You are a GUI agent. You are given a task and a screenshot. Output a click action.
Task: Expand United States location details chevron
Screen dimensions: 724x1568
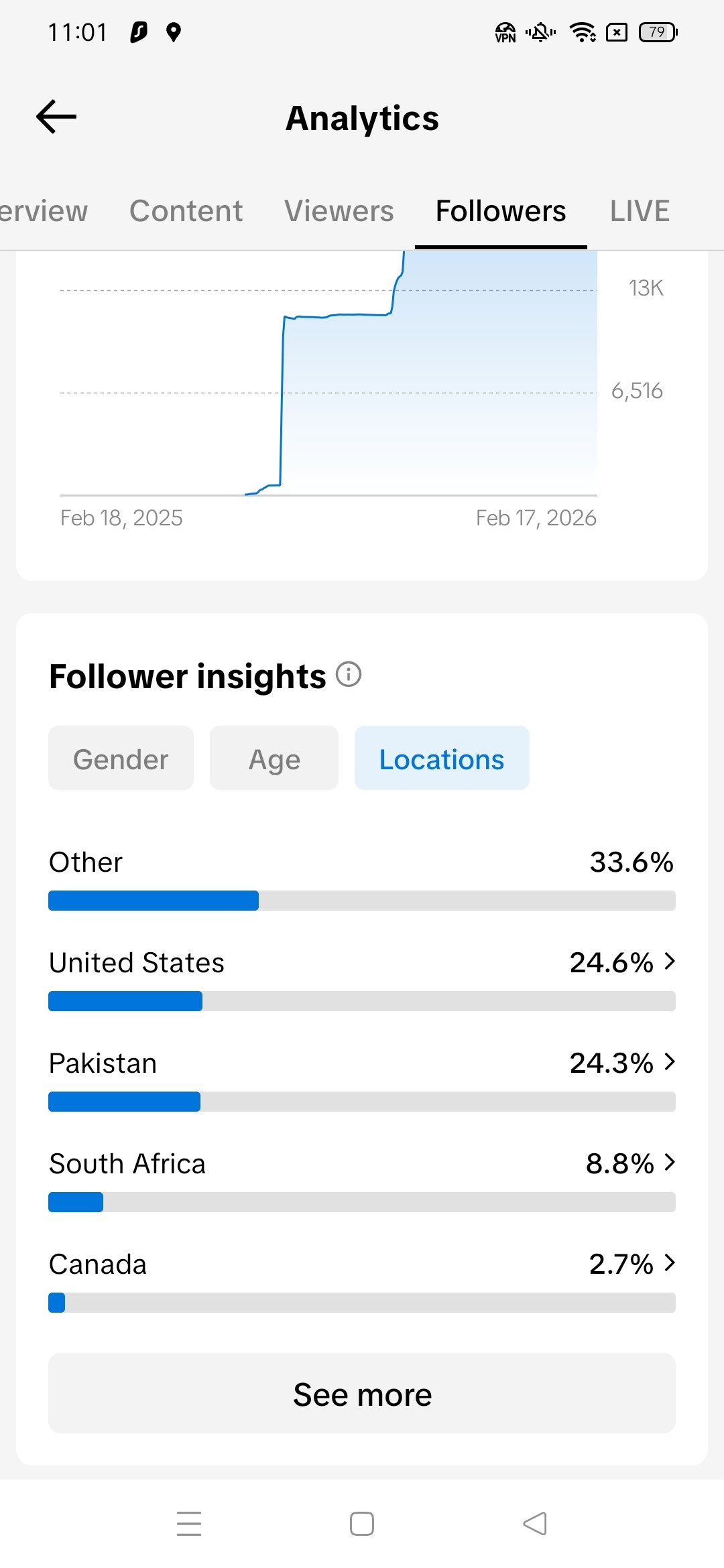(x=670, y=962)
